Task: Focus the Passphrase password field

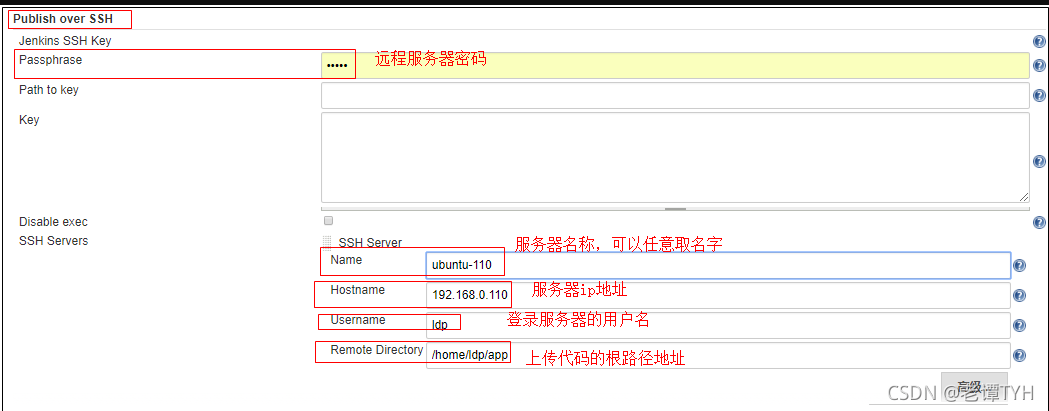Action: pos(675,66)
